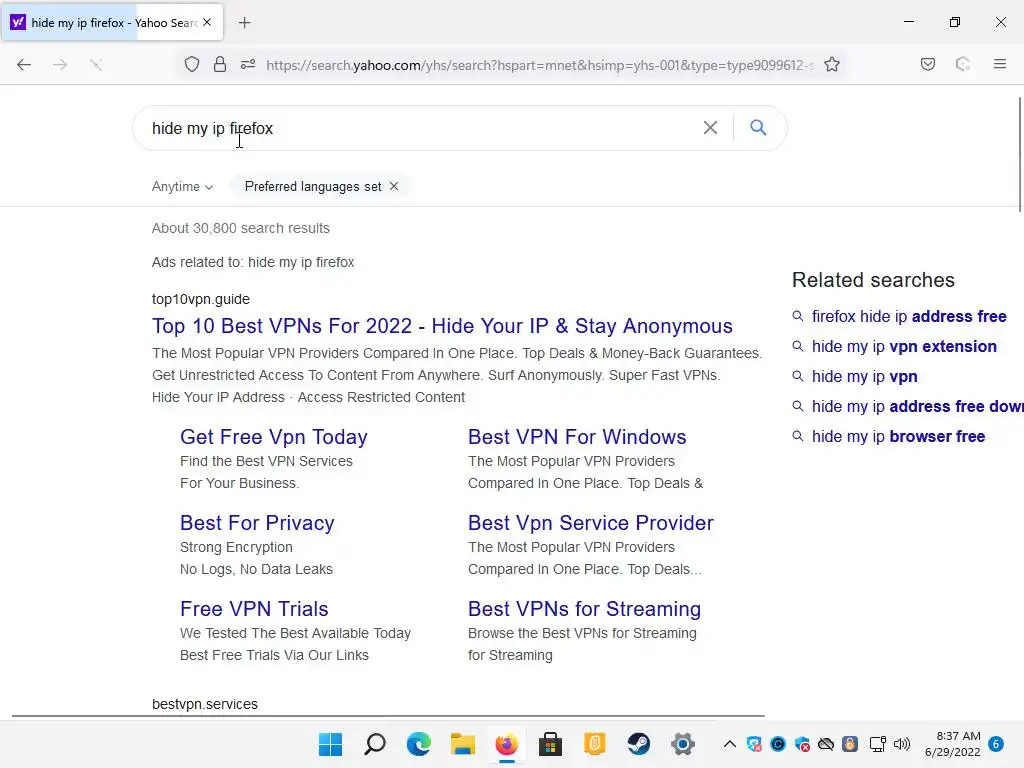Image resolution: width=1024 pixels, height=768 pixels.
Task: Click the Preferred languages set chip
Action: point(320,186)
